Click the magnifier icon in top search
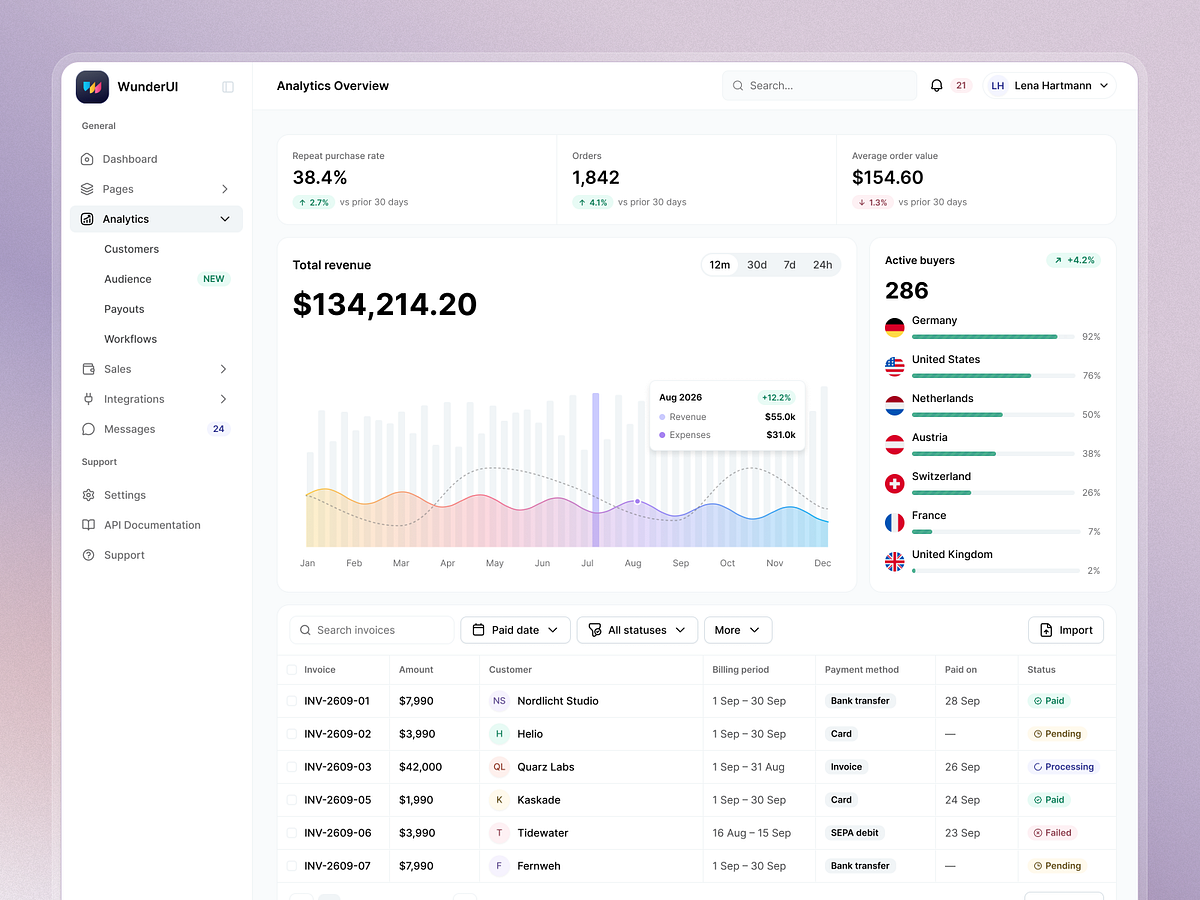Image resolution: width=1200 pixels, height=900 pixels. 738,86
